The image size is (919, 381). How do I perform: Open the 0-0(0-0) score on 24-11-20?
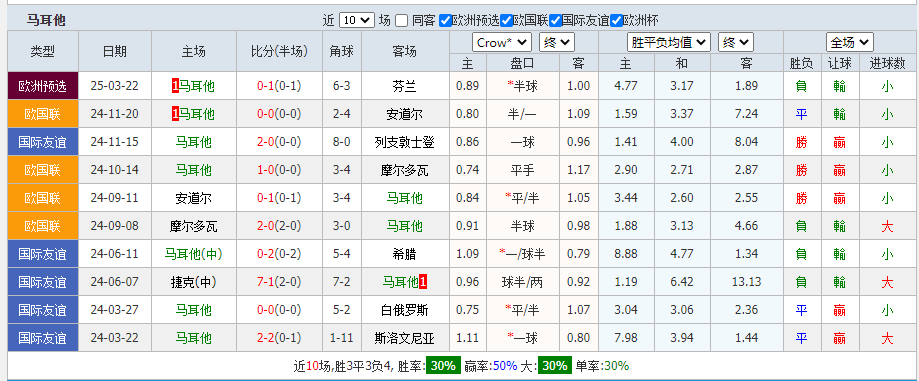click(279, 114)
